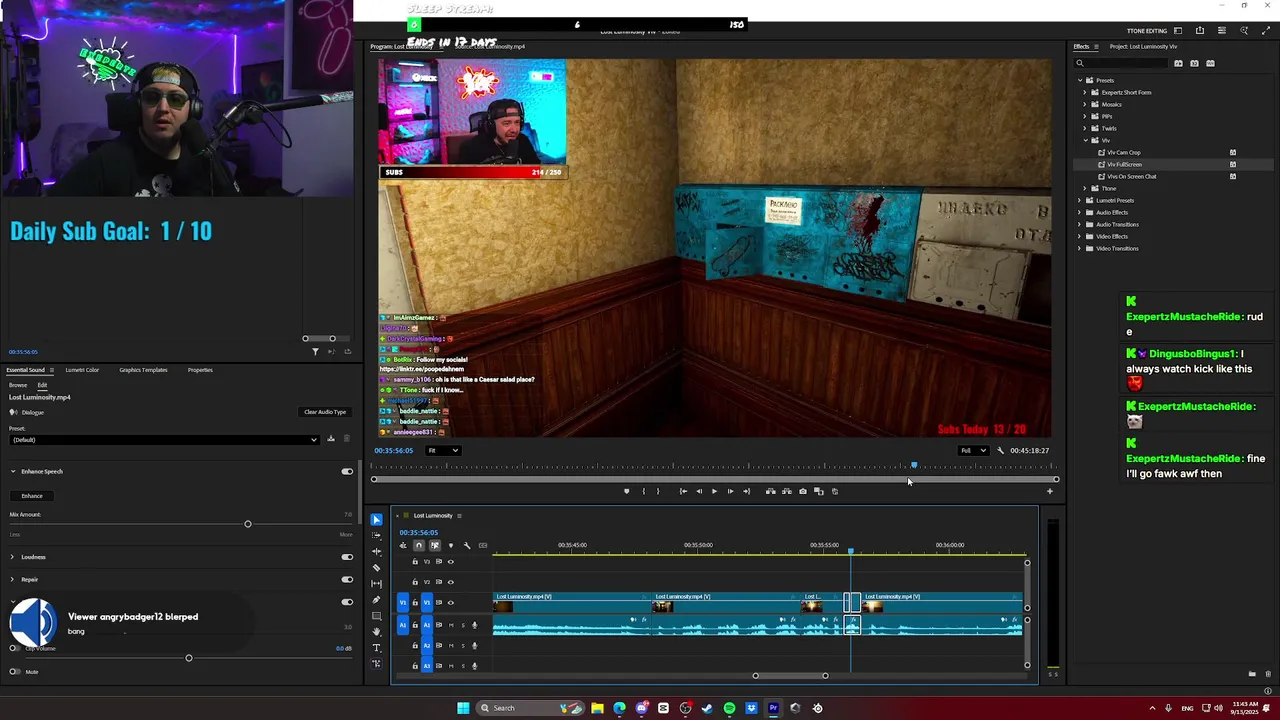Open the Preset (Default) dropdown

164,439
